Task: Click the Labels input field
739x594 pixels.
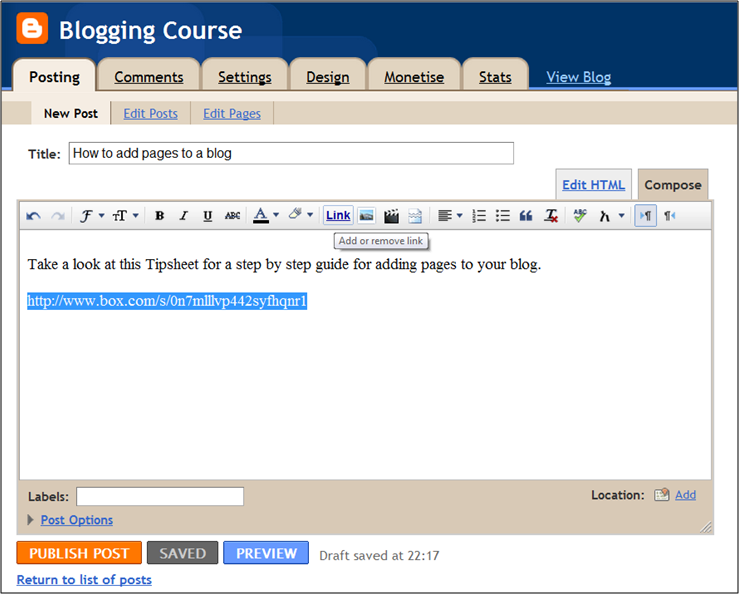Action: coord(160,496)
